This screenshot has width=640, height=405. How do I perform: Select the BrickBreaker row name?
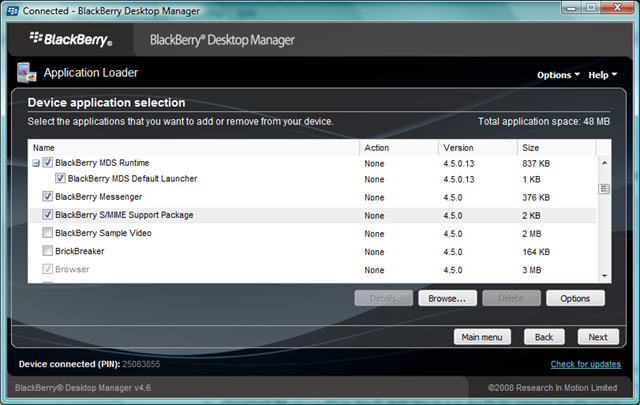pos(80,251)
